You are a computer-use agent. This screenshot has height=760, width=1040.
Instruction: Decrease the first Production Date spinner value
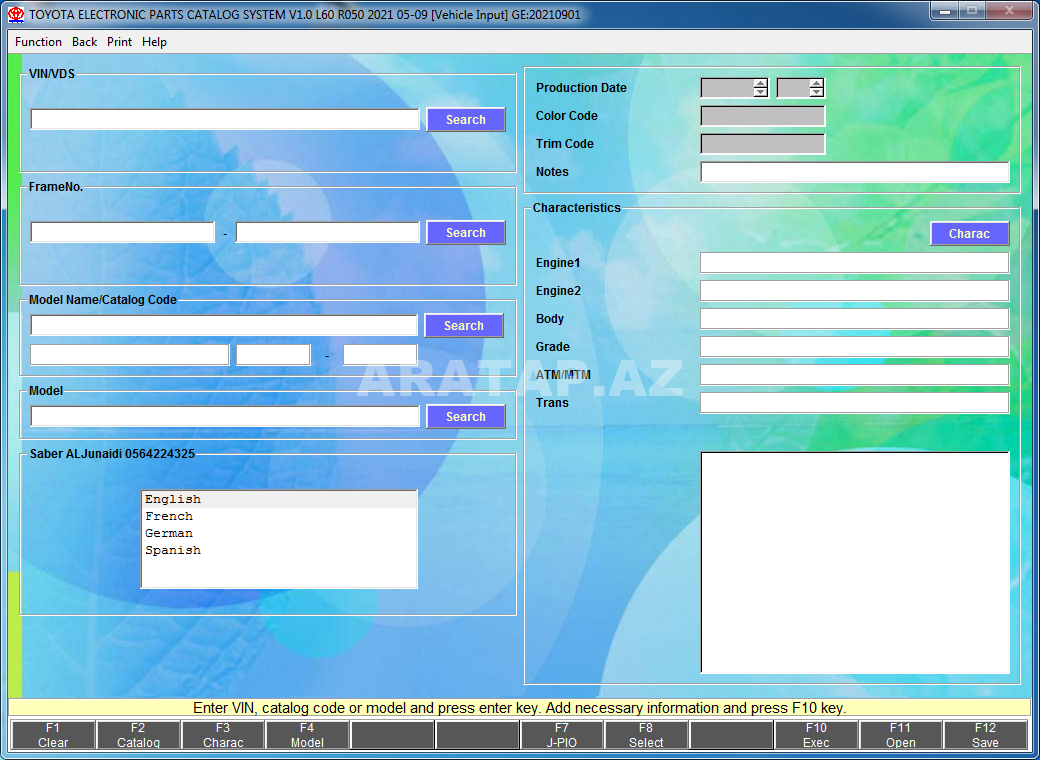pos(760,92)
